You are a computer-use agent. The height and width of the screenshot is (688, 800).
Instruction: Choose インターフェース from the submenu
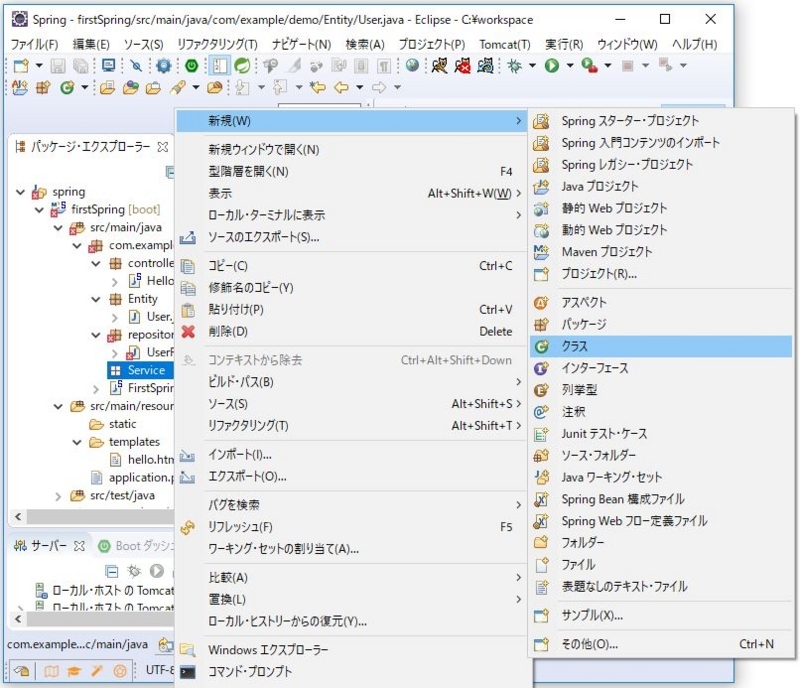click(x=660, y=368)
